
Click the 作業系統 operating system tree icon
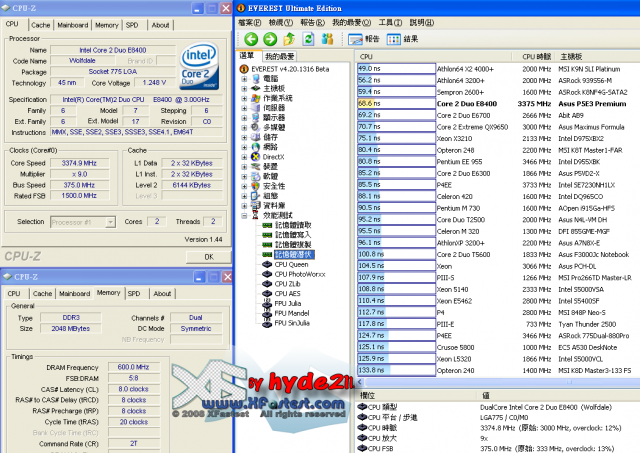pos(256,98)
